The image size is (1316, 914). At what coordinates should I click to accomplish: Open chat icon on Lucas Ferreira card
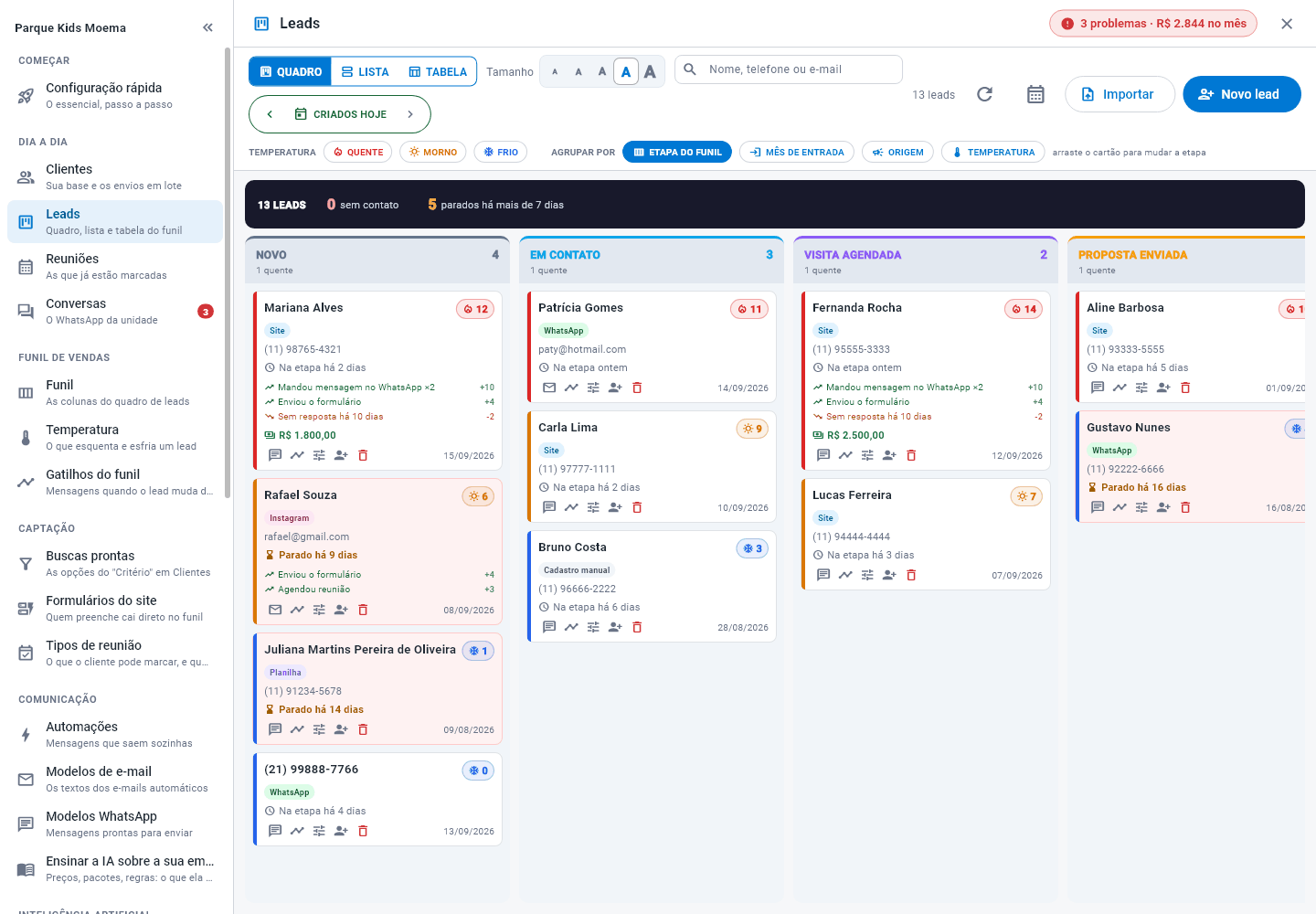click(823, 575)
